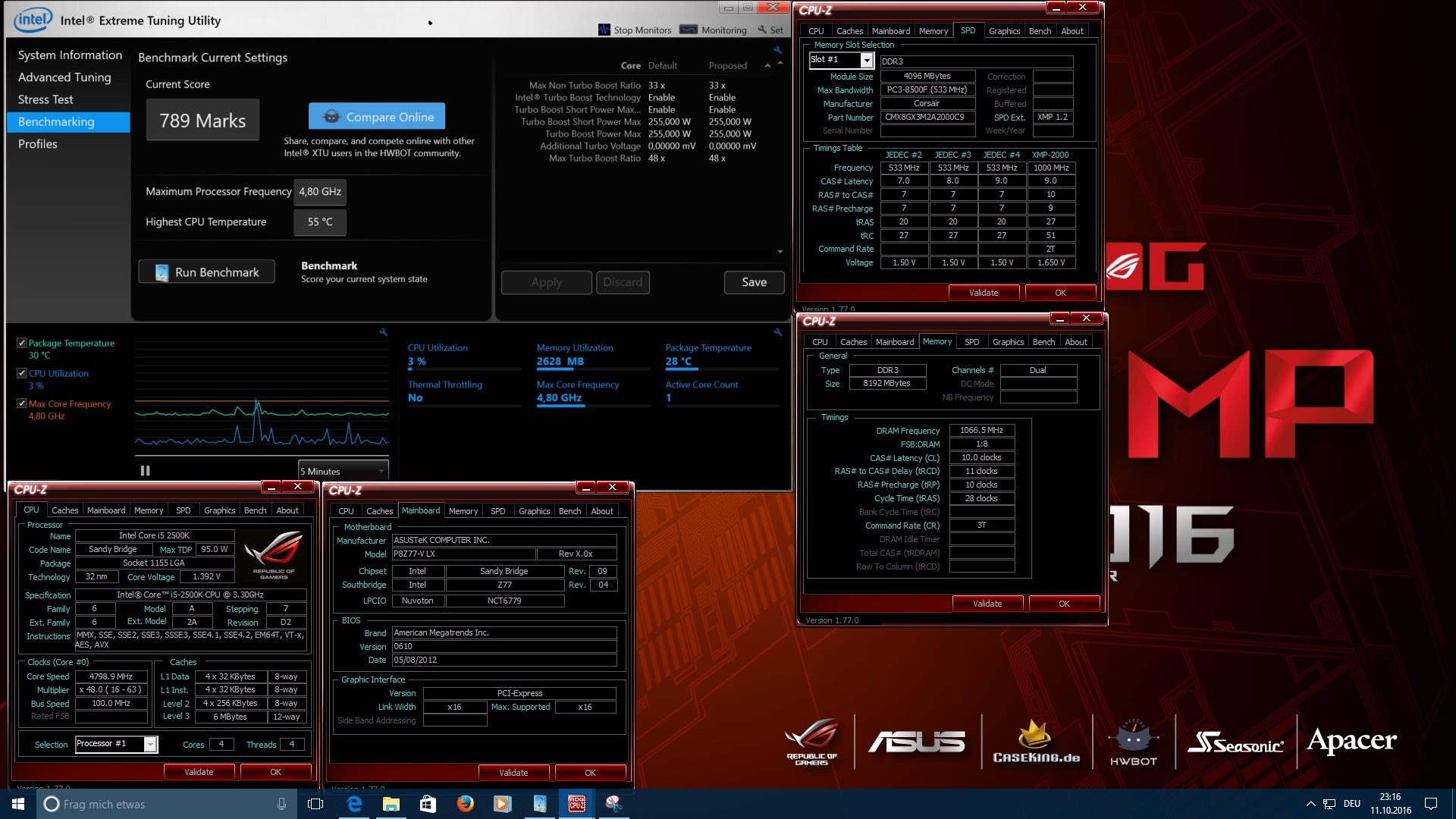Click the ROG logo in the CPU-Z CPU window
Viewport: 1456px width, 819px height.
point(274,554)
